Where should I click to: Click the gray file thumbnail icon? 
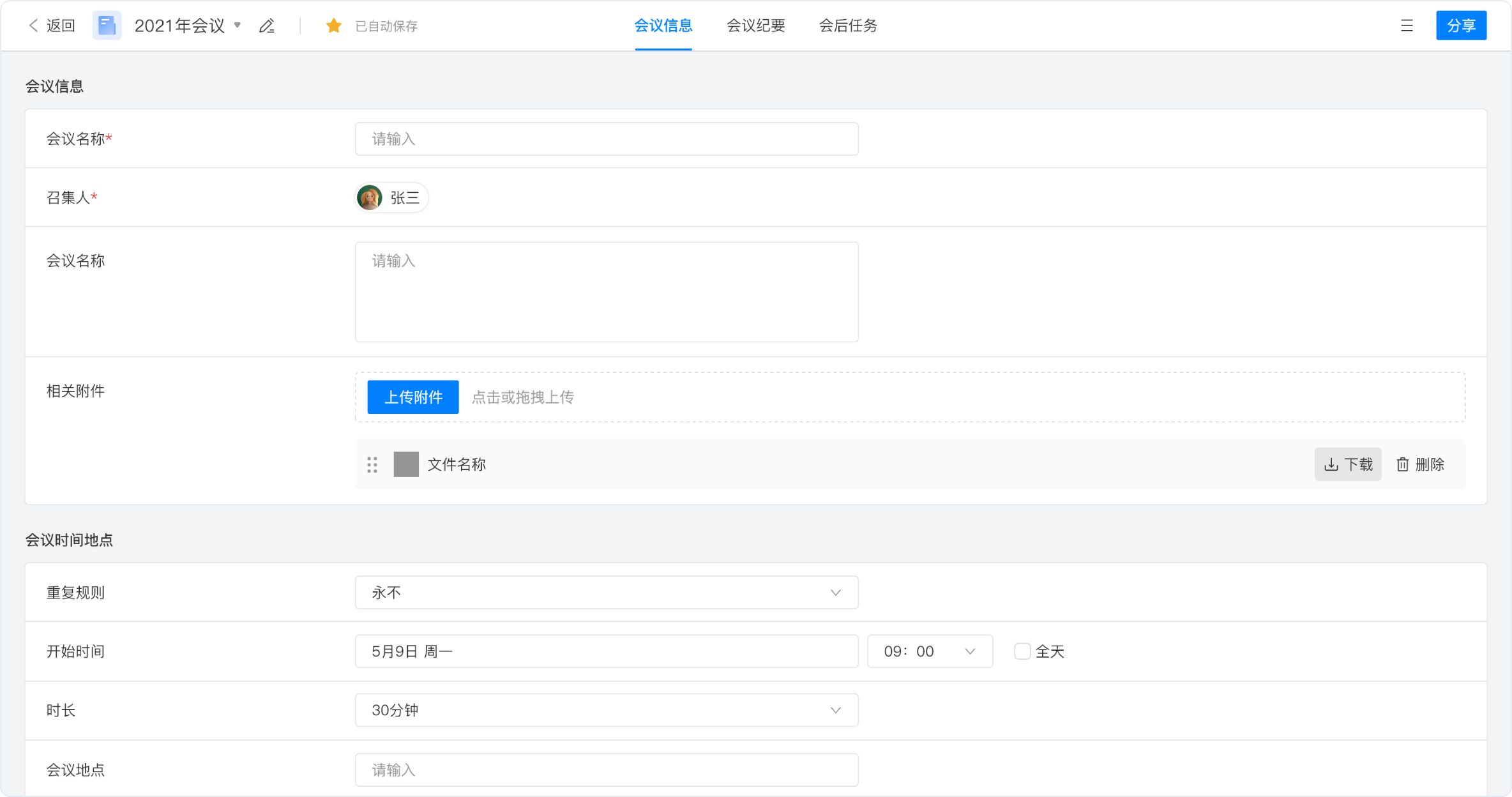[406, 464]
